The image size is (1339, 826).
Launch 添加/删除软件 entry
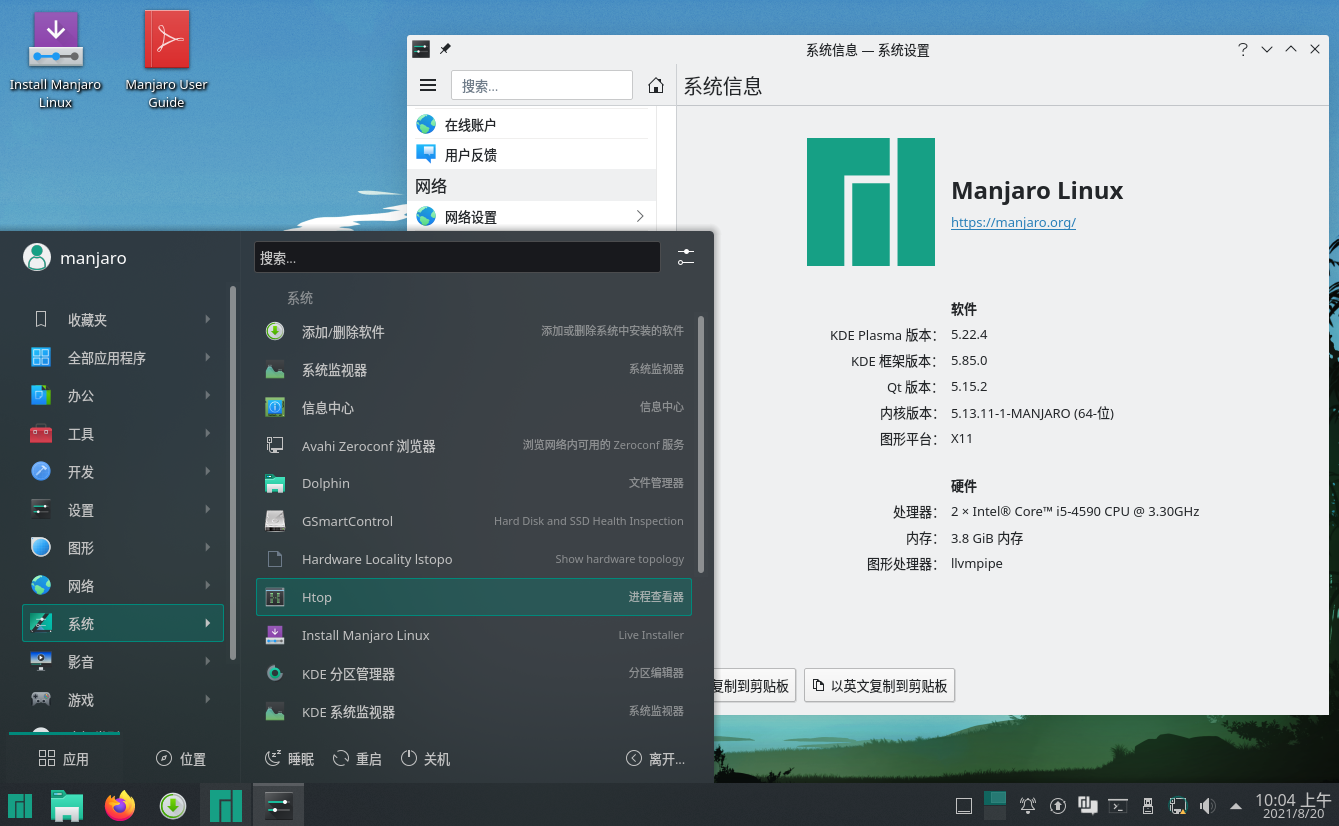coord(474,331)
